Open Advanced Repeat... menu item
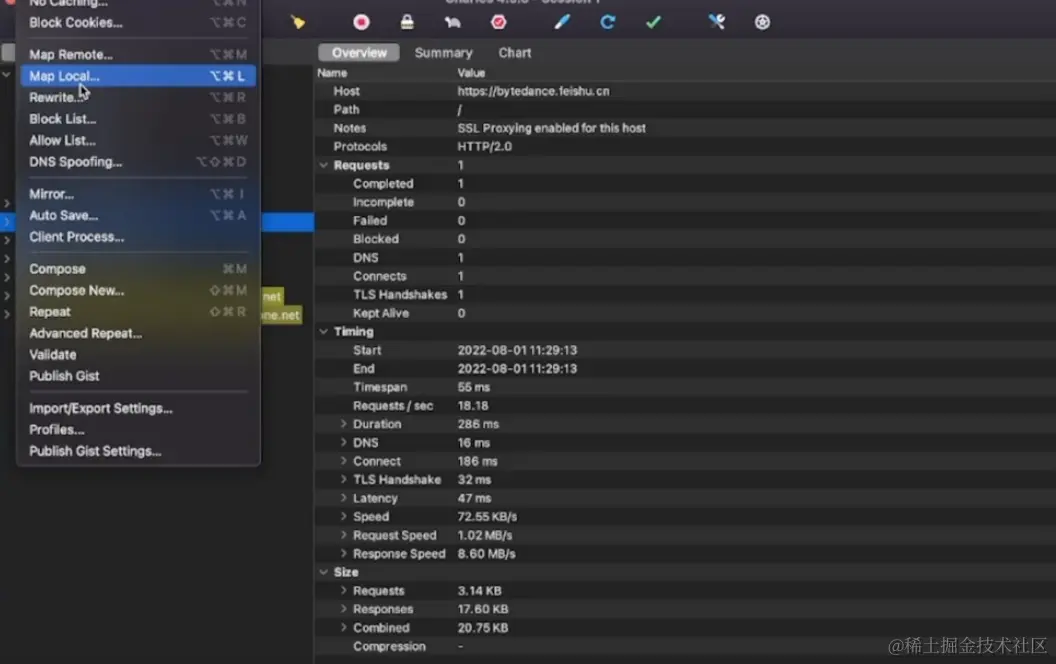The height and width of the screenshot is (664, 1056). point(138,333)
